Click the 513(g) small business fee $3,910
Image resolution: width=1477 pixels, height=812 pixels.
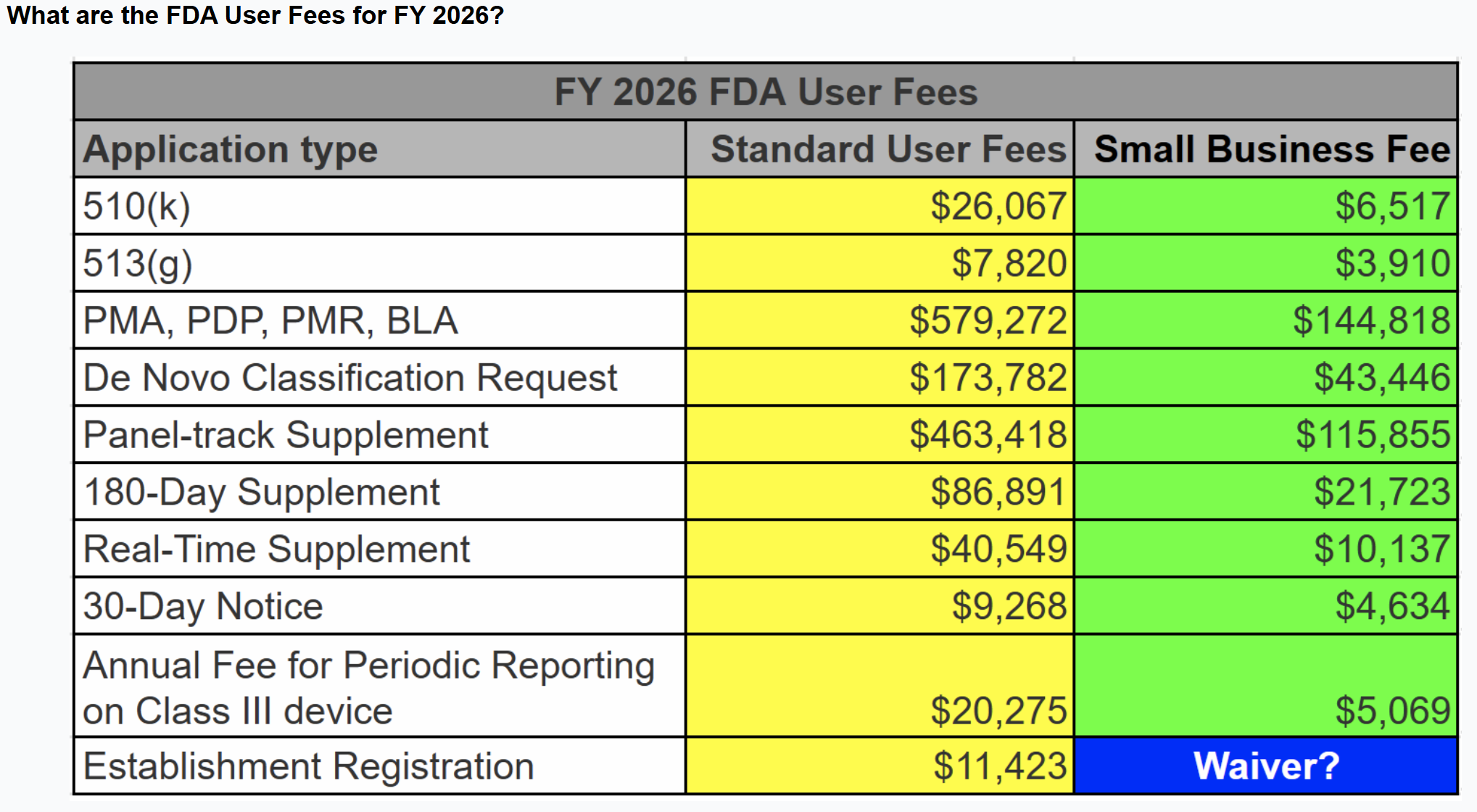click(x=1392, y=263)
